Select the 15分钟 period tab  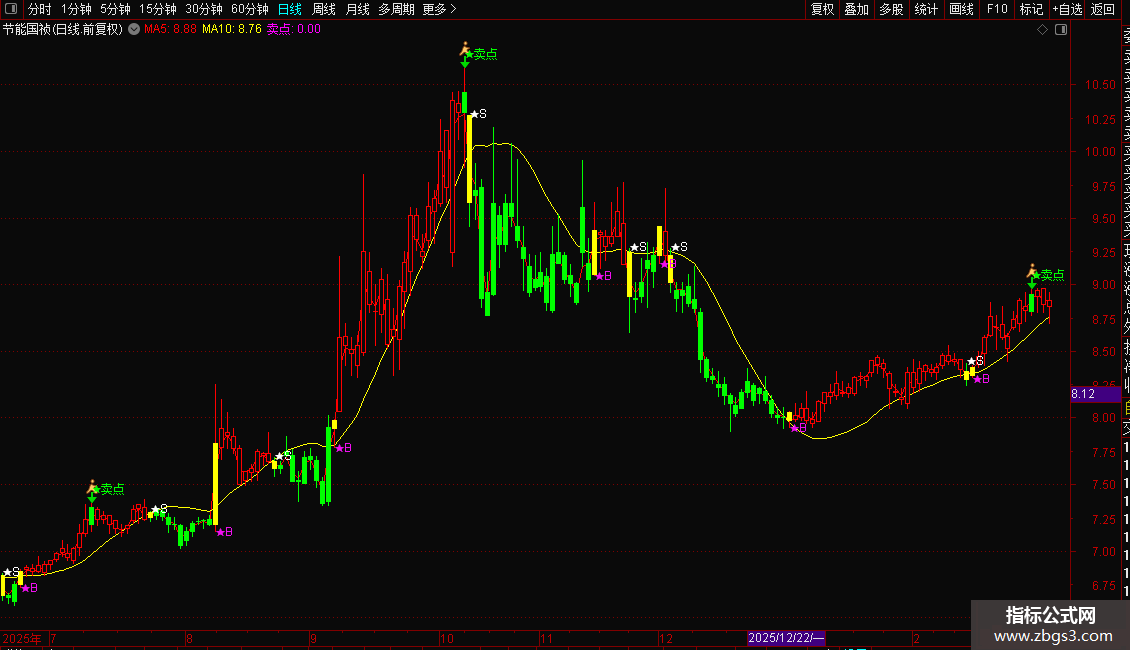(158, 9)
